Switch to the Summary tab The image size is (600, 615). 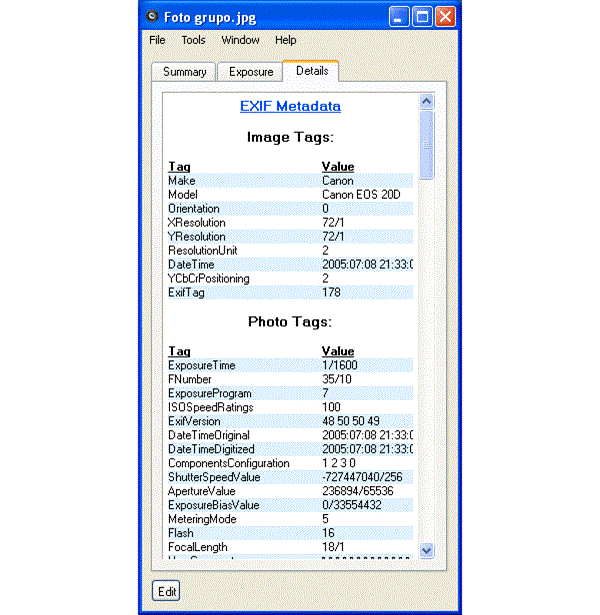[x=184, y=72]
